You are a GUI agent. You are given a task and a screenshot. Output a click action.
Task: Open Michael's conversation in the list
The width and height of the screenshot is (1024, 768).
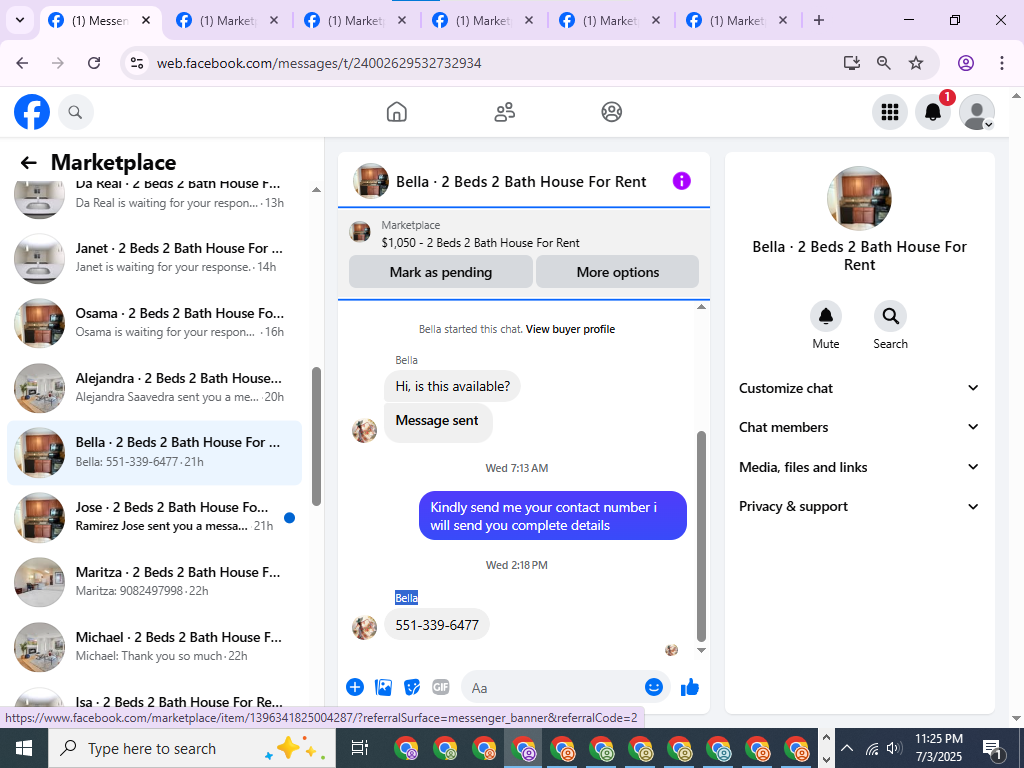point(155,647)
